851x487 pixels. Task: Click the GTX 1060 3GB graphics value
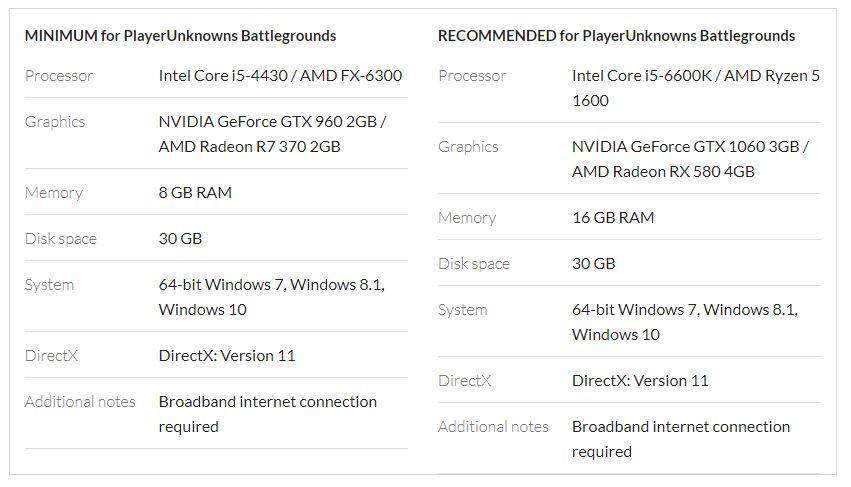(690, 146)
